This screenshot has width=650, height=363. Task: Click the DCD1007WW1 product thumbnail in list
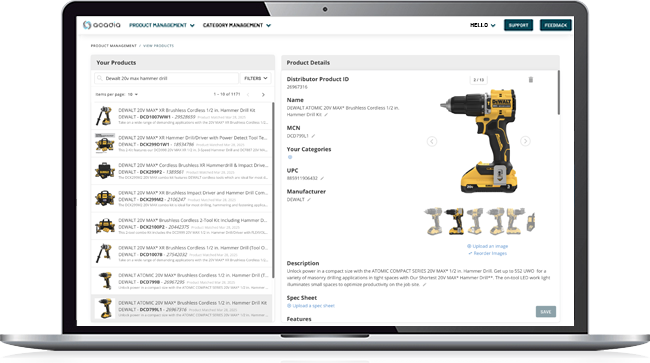click(104, 116)
